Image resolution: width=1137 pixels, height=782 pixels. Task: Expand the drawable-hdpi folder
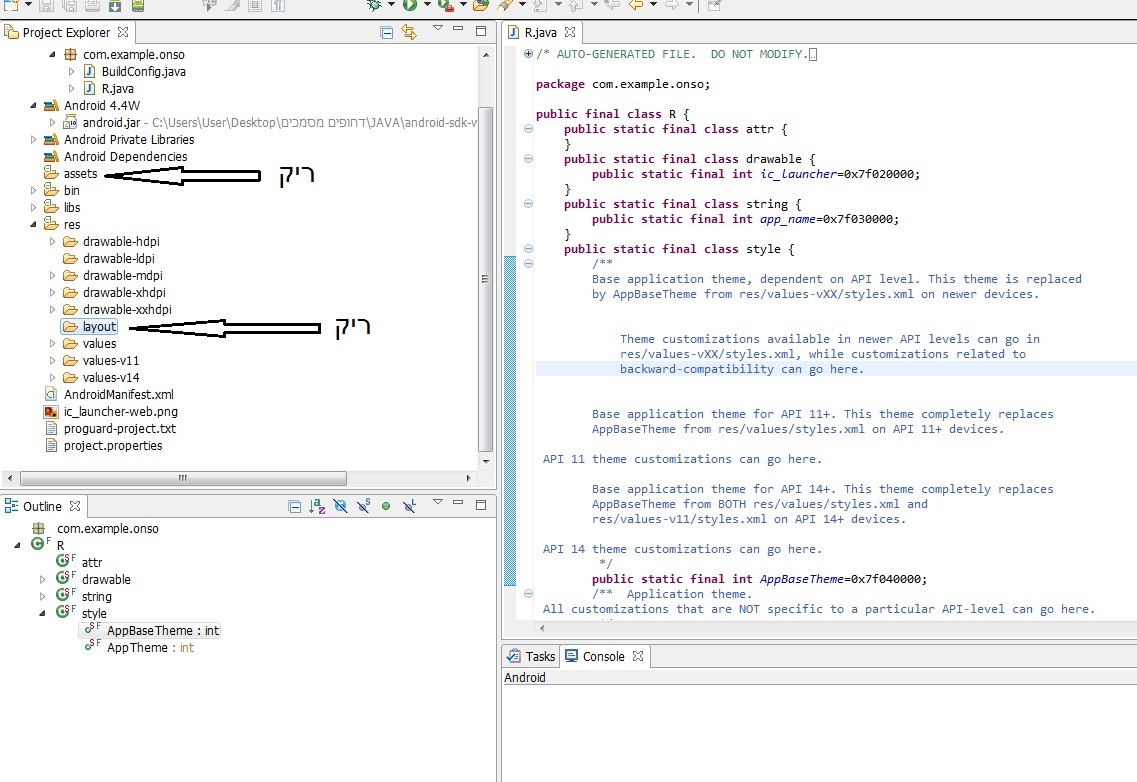(53, 242)
